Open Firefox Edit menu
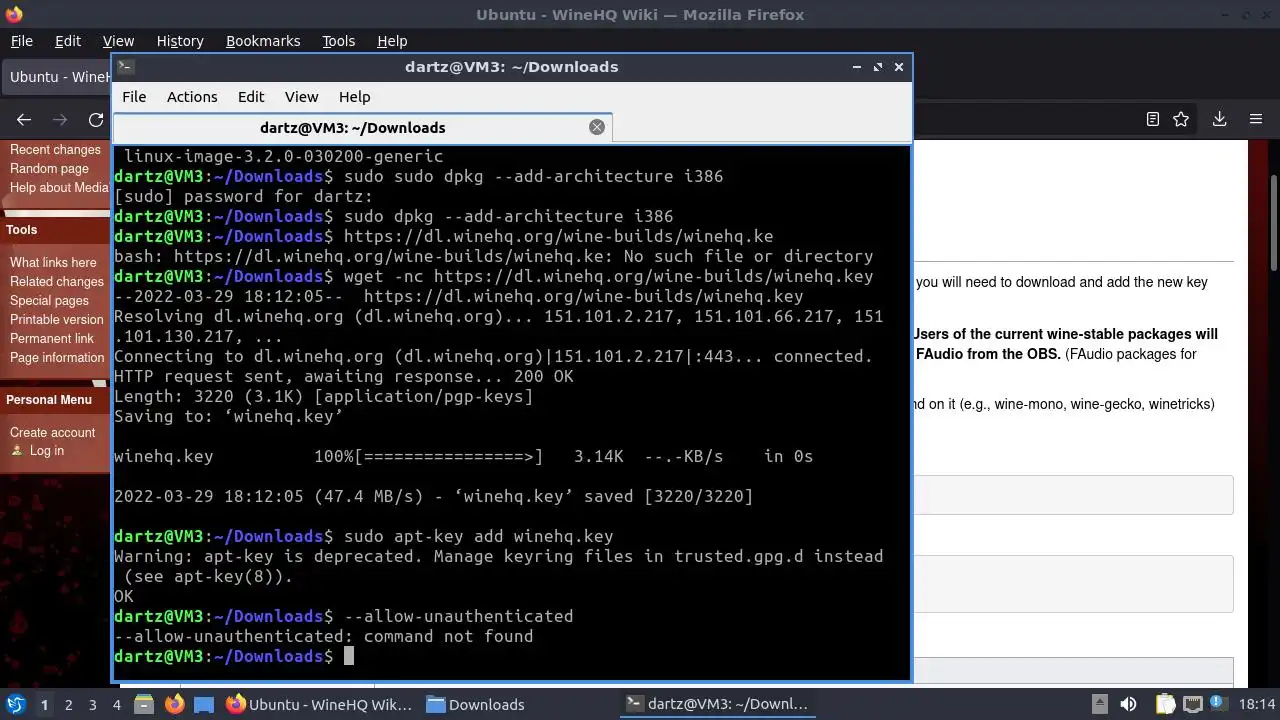 (67, 41)
